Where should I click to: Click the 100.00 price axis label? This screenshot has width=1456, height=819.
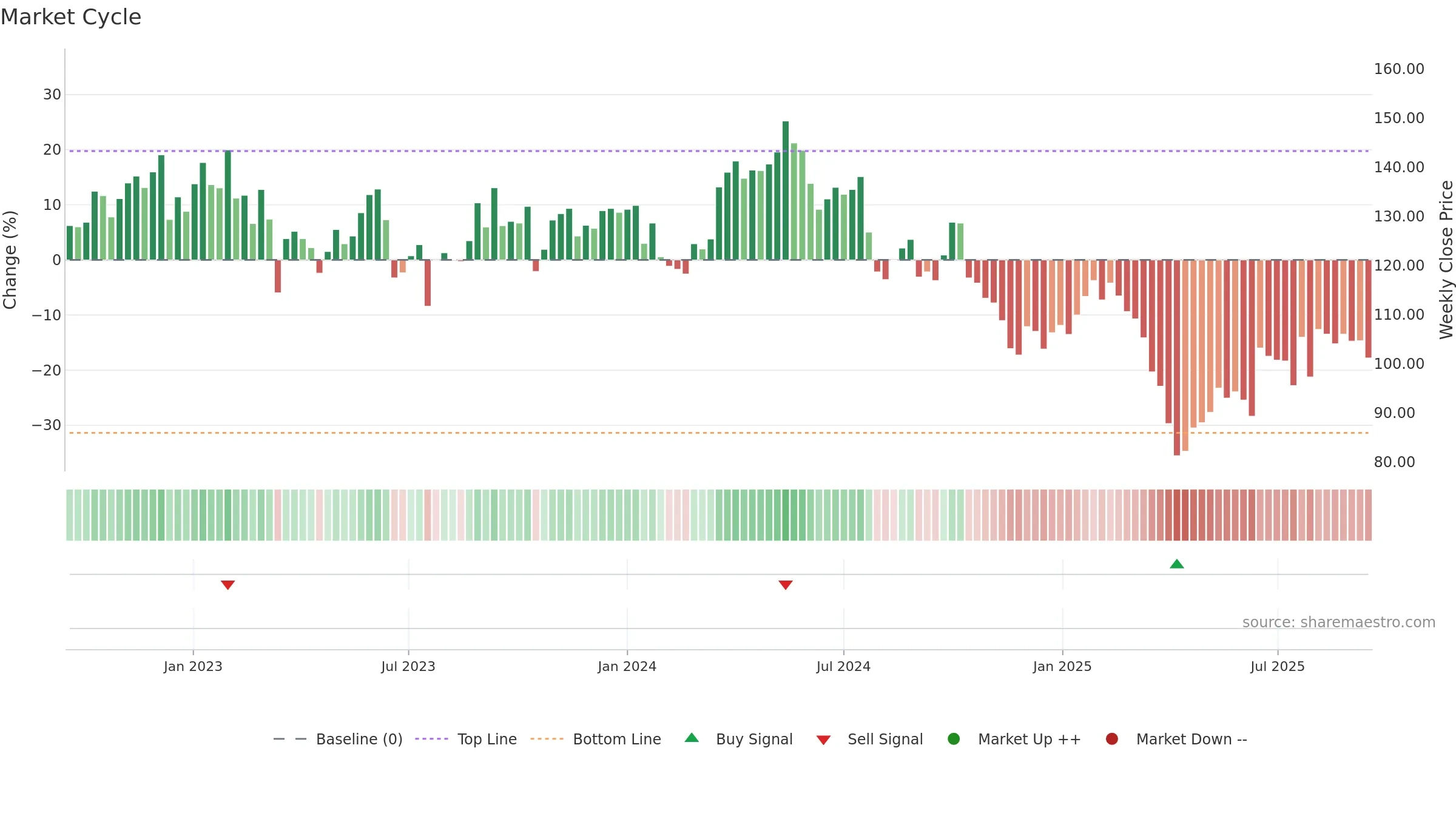(1399, 363)
